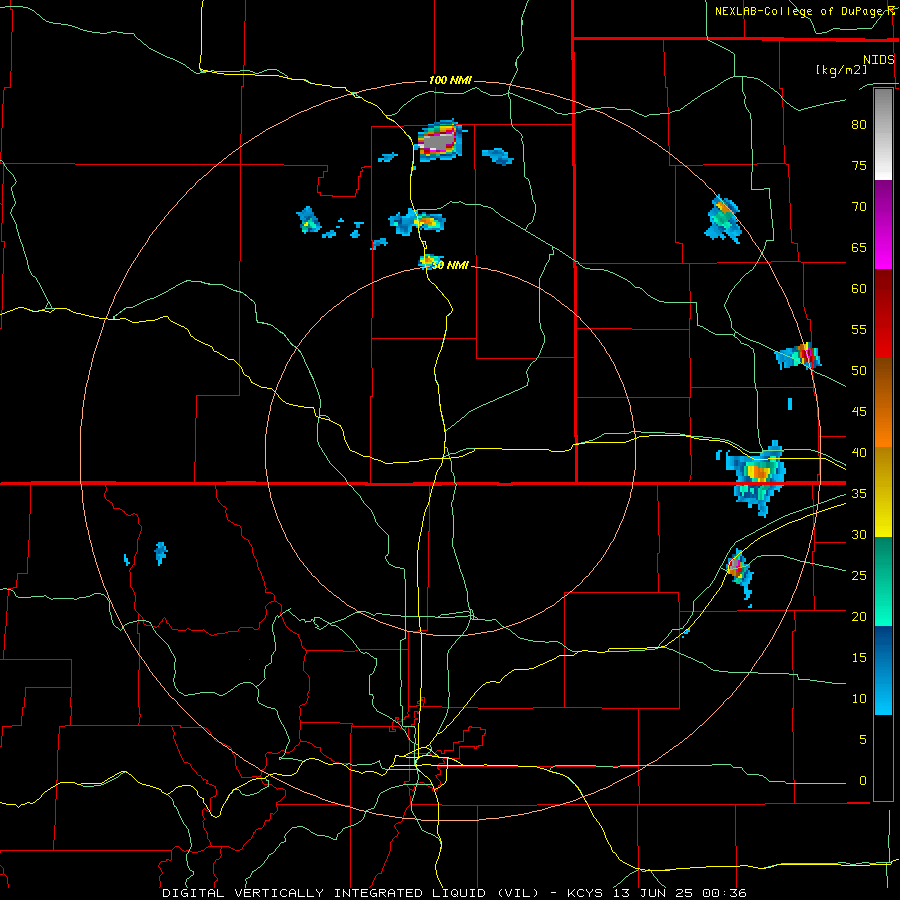Select the 15 value on the color scale

[x=859, y=658]
